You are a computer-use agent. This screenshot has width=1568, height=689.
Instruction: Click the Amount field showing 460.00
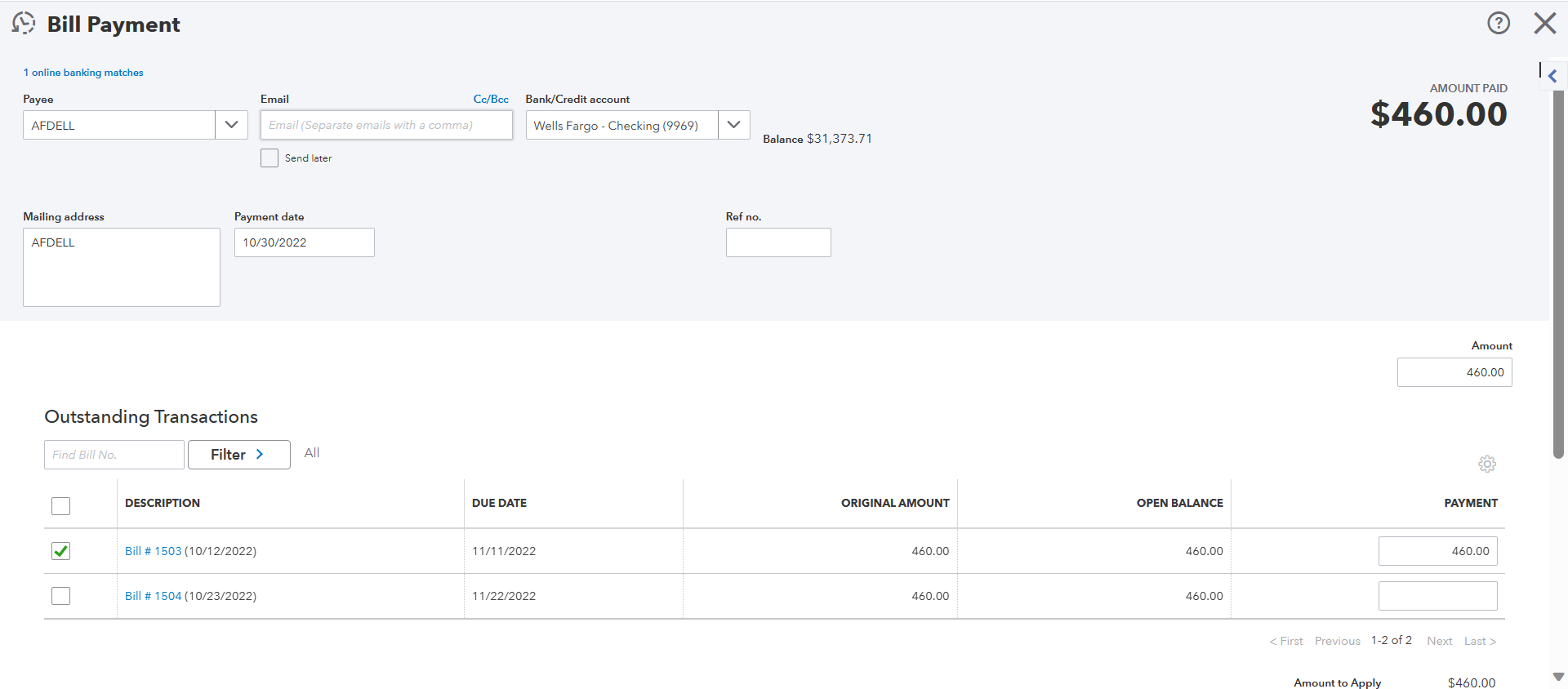(x=1454, y=372)
